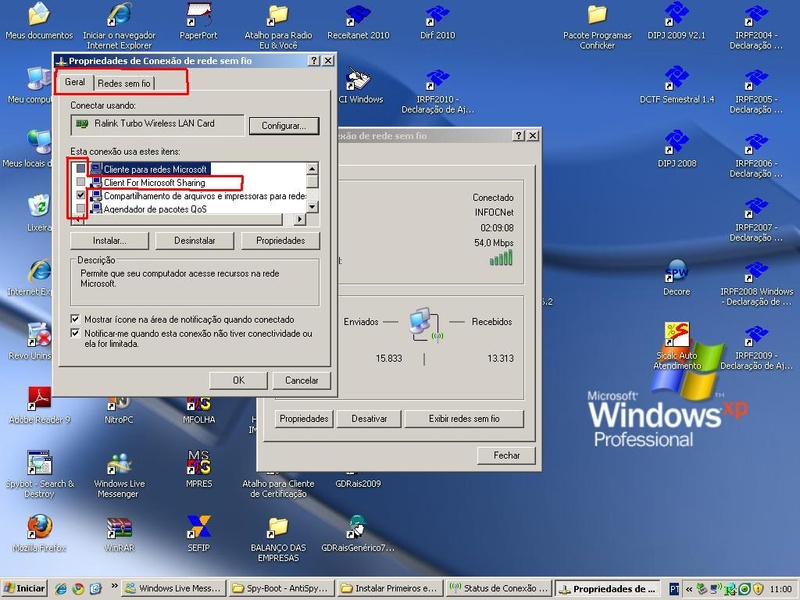Toggle Notificar-me quando conexão limitada checkbox
The width and height of the screenshot is (800, 600).
pyautogui.click(x=75, y=334)
